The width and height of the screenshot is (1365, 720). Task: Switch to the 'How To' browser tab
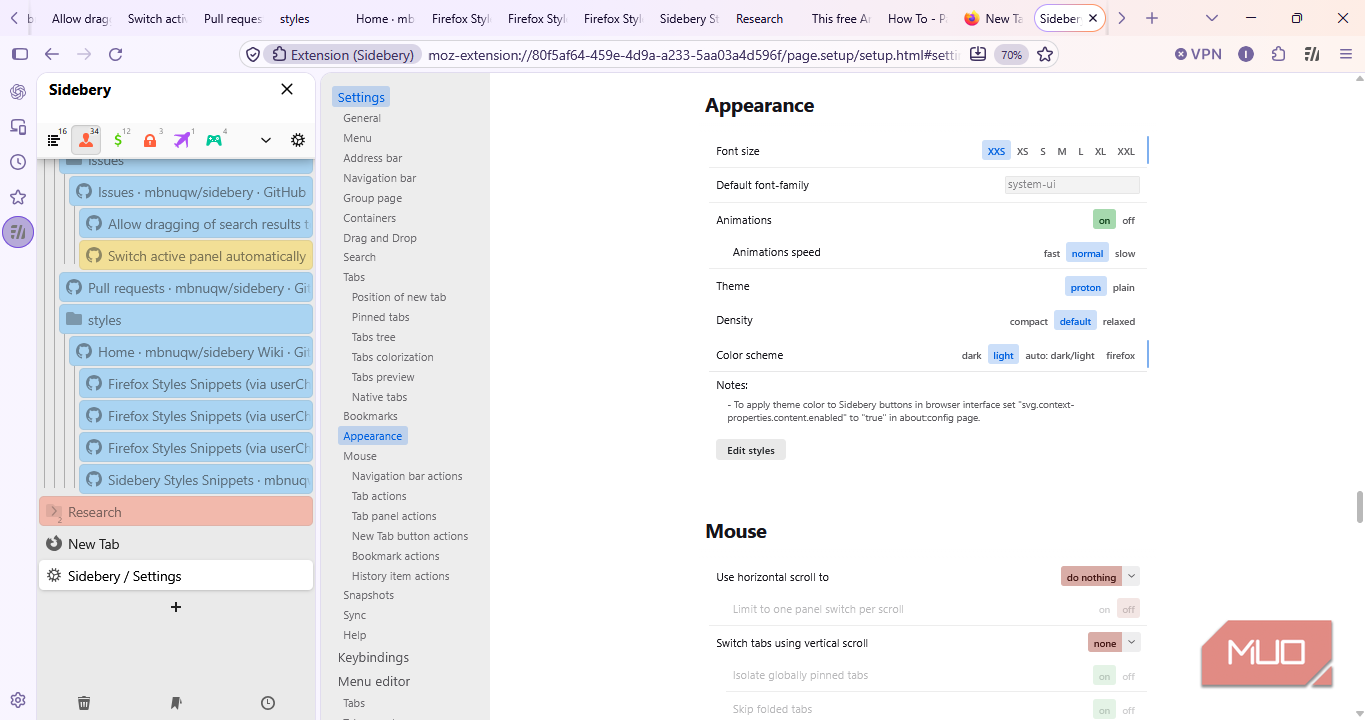tap(917, 18)
